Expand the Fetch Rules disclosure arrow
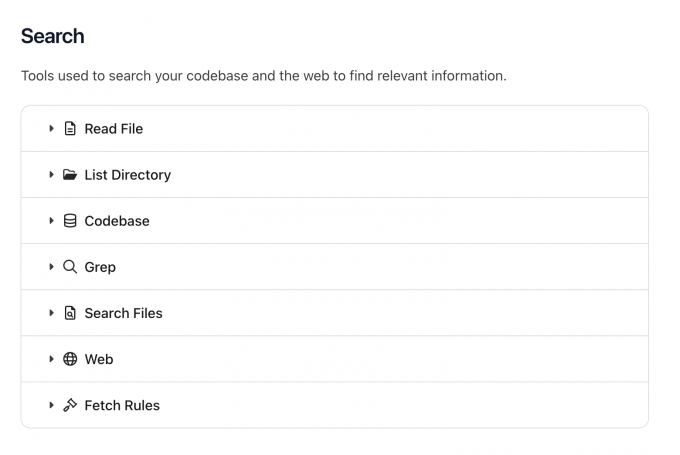The width and height of the screenshot is (680, 455). click(x=51, y=405)
